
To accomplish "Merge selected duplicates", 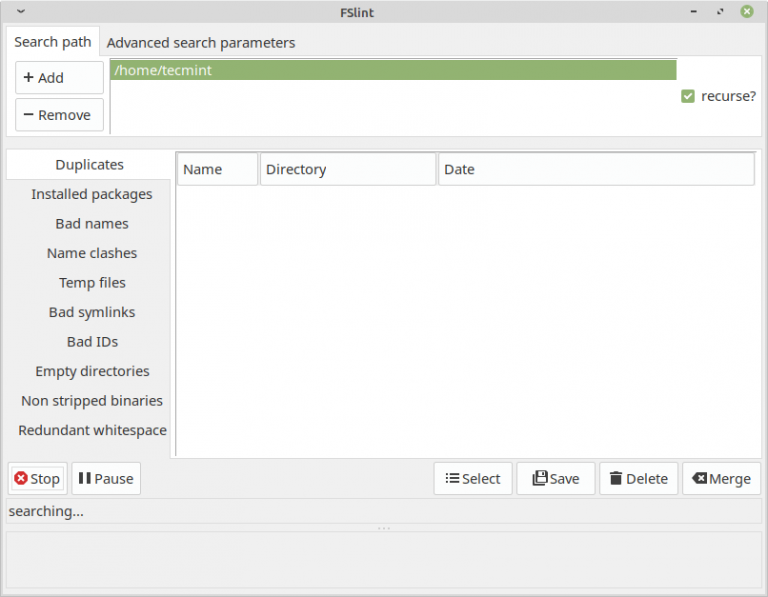I will click(x=721, y=478).
